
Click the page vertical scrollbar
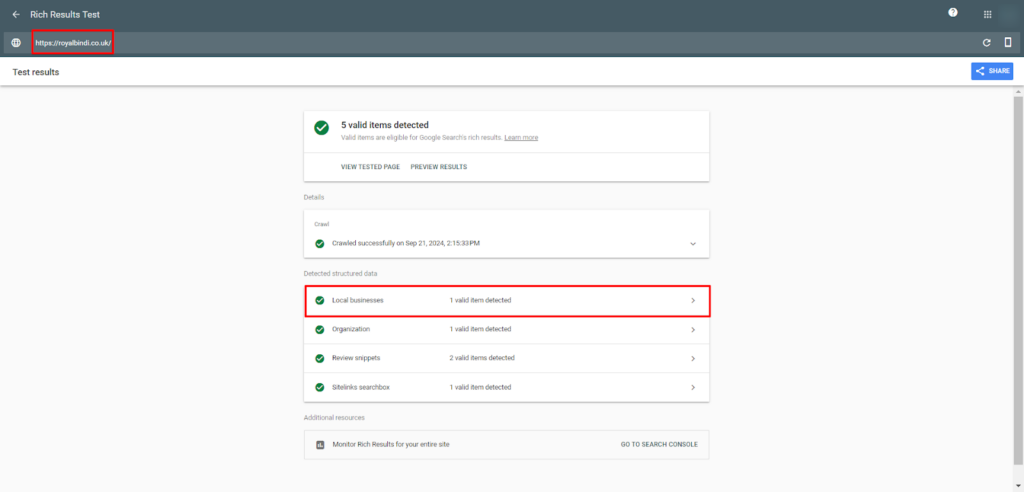pos(1018,281)
